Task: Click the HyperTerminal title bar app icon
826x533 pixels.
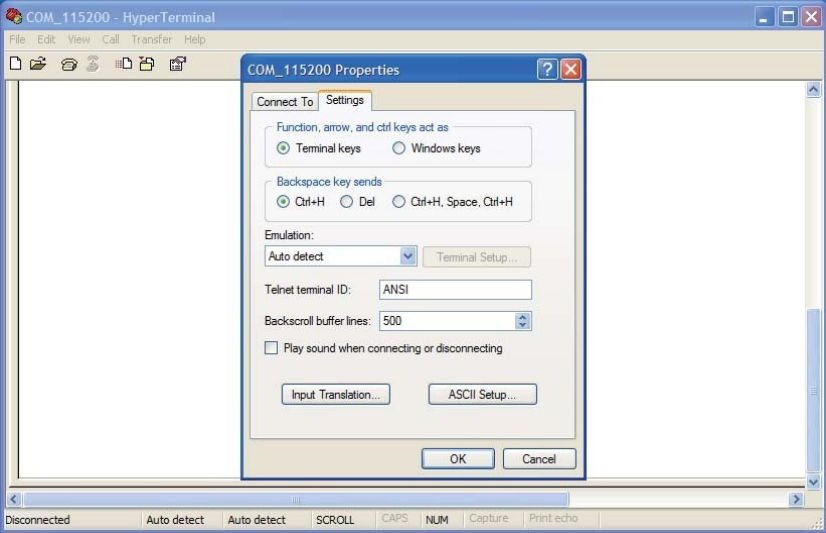Action: [x=14, y=16]
